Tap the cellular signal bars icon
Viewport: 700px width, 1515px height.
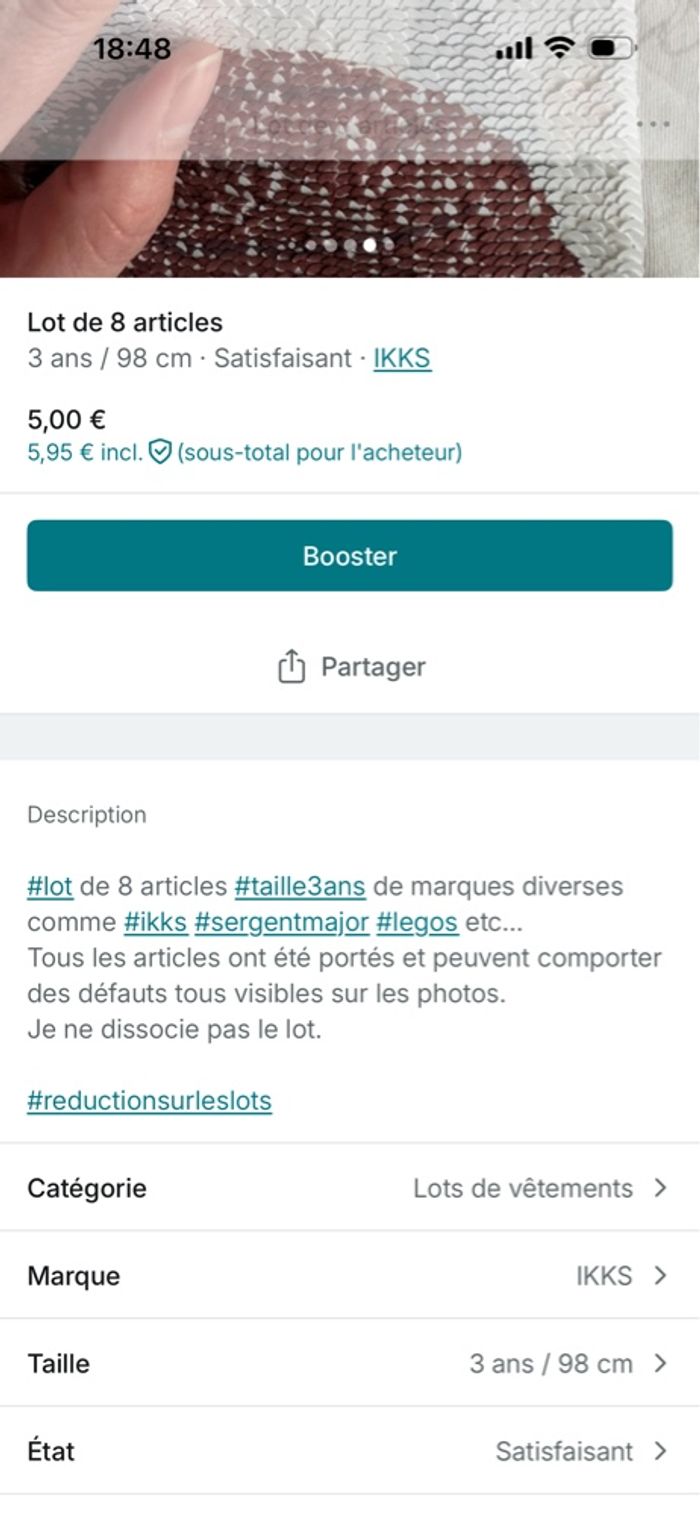click(x=515, y=47)
